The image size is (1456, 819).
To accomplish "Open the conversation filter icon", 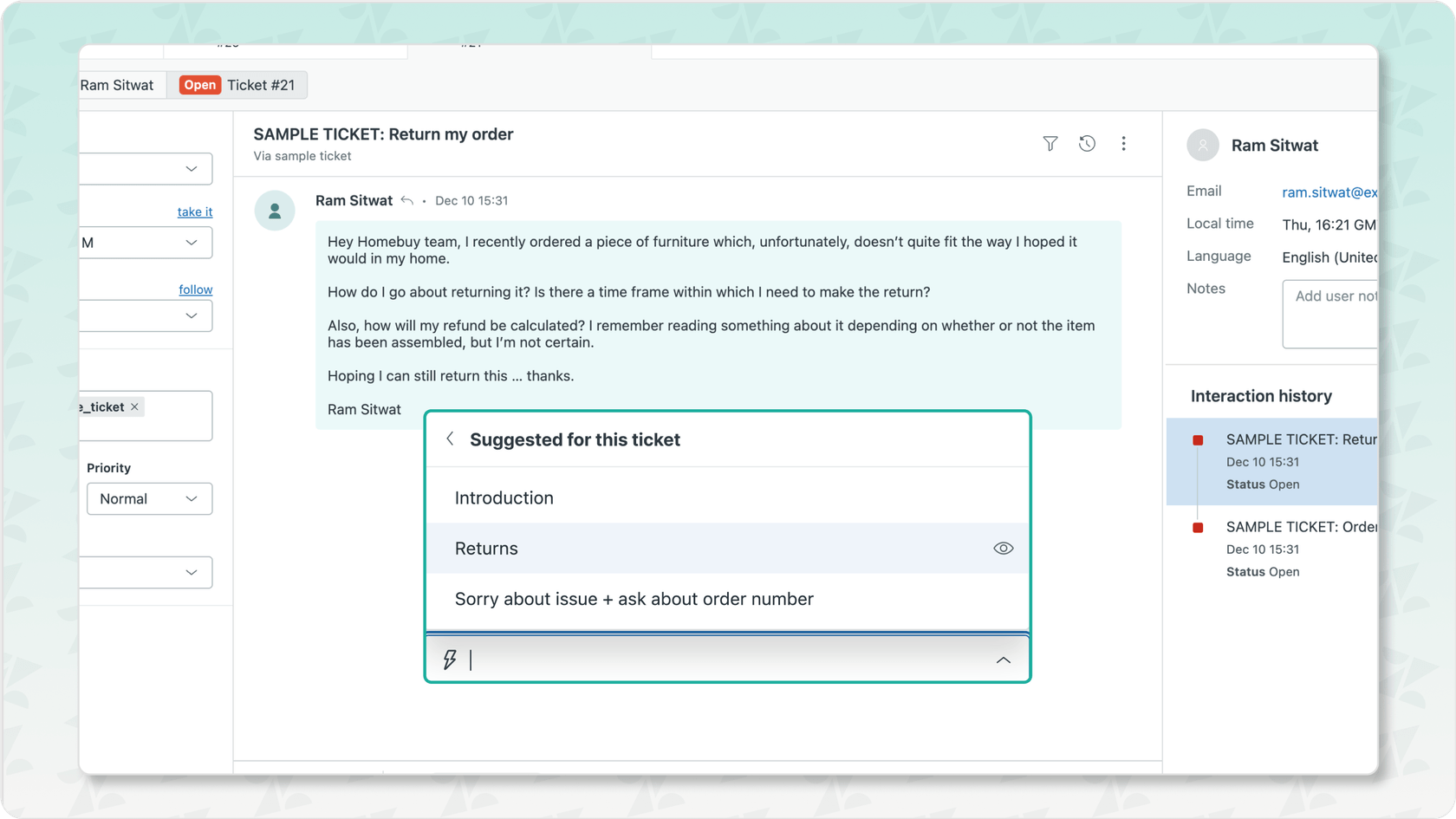I will [x=1050, y=144].
